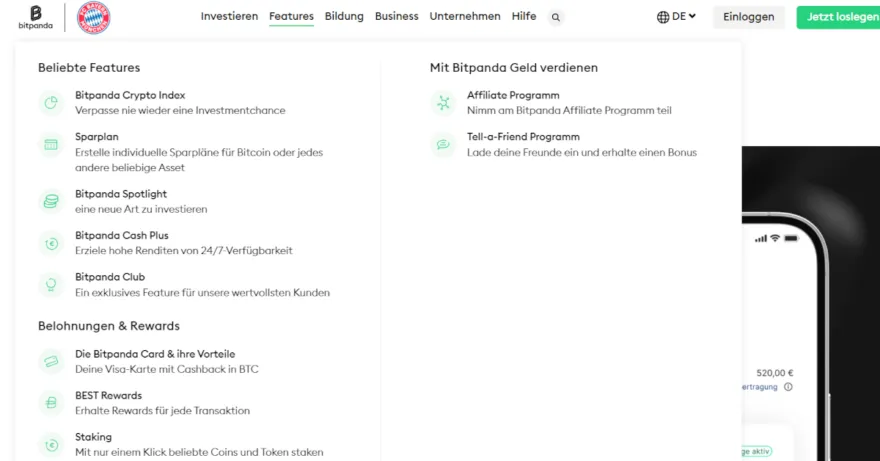Click 'eine neue Art zu investieren' text

coord(141,209)
